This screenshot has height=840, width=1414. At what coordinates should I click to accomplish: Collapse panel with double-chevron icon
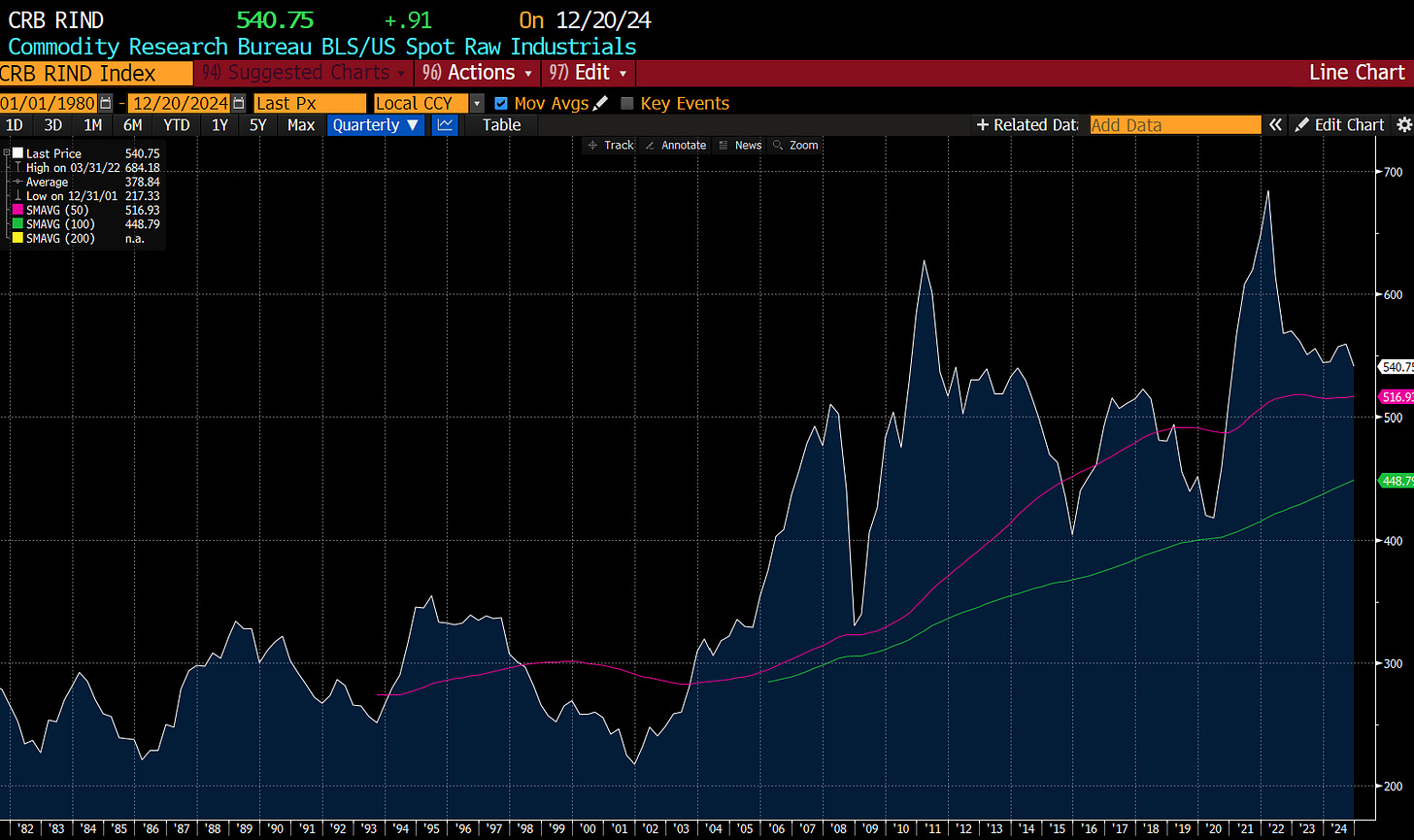[x=1275, y=124]
